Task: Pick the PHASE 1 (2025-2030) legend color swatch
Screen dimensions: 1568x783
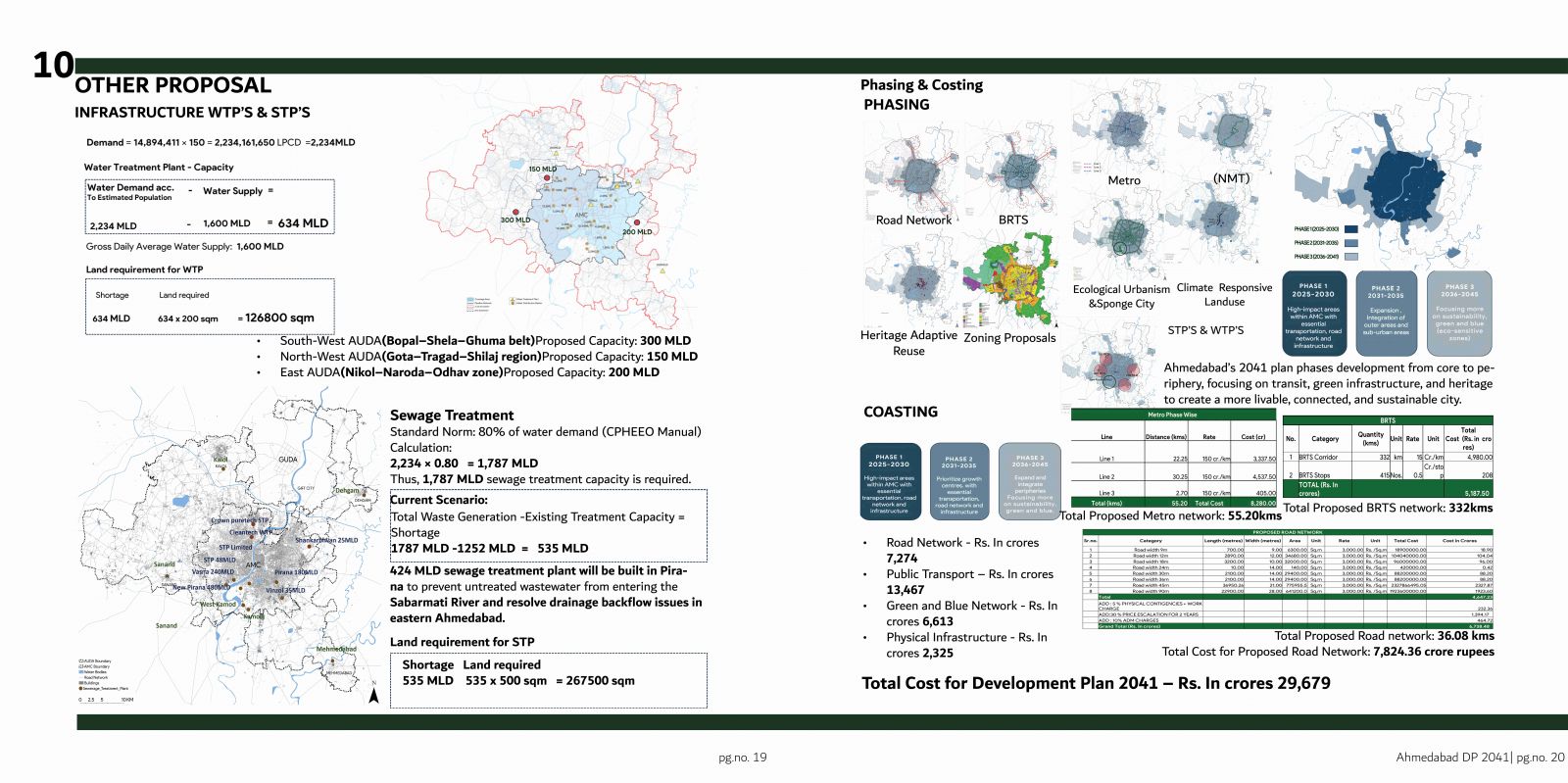Action: pyautogui.click(x=1350, y=229)
